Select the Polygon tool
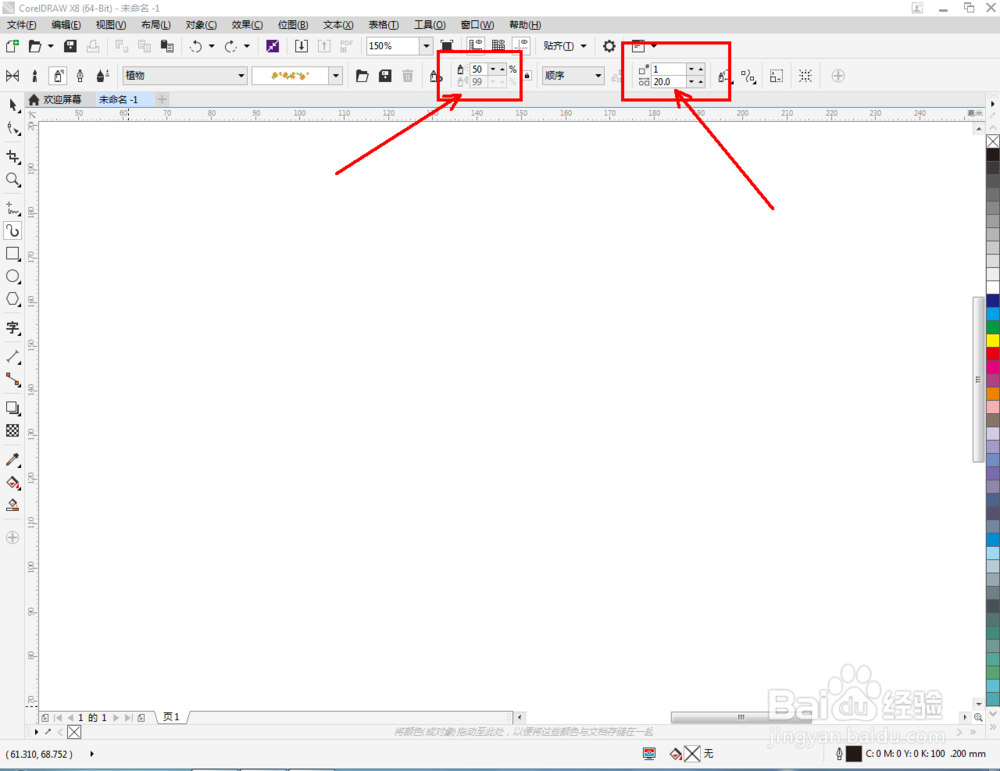The height and width of the screenshot is (771, 1000). pos(13,299)
